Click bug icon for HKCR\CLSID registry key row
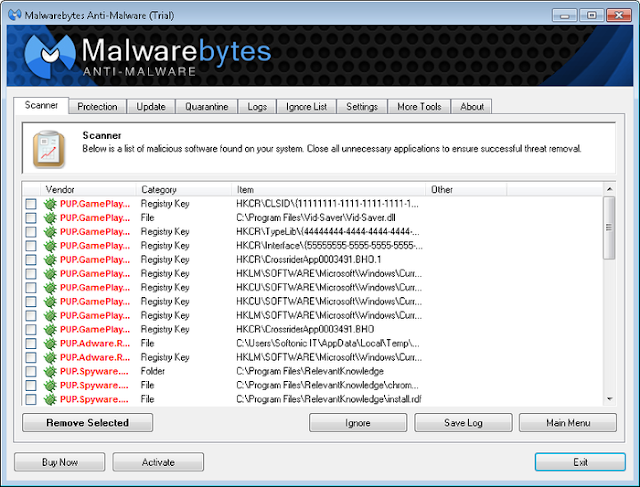Image resolution: width=640 pixels, height=487 pixels. click(50, 204)
